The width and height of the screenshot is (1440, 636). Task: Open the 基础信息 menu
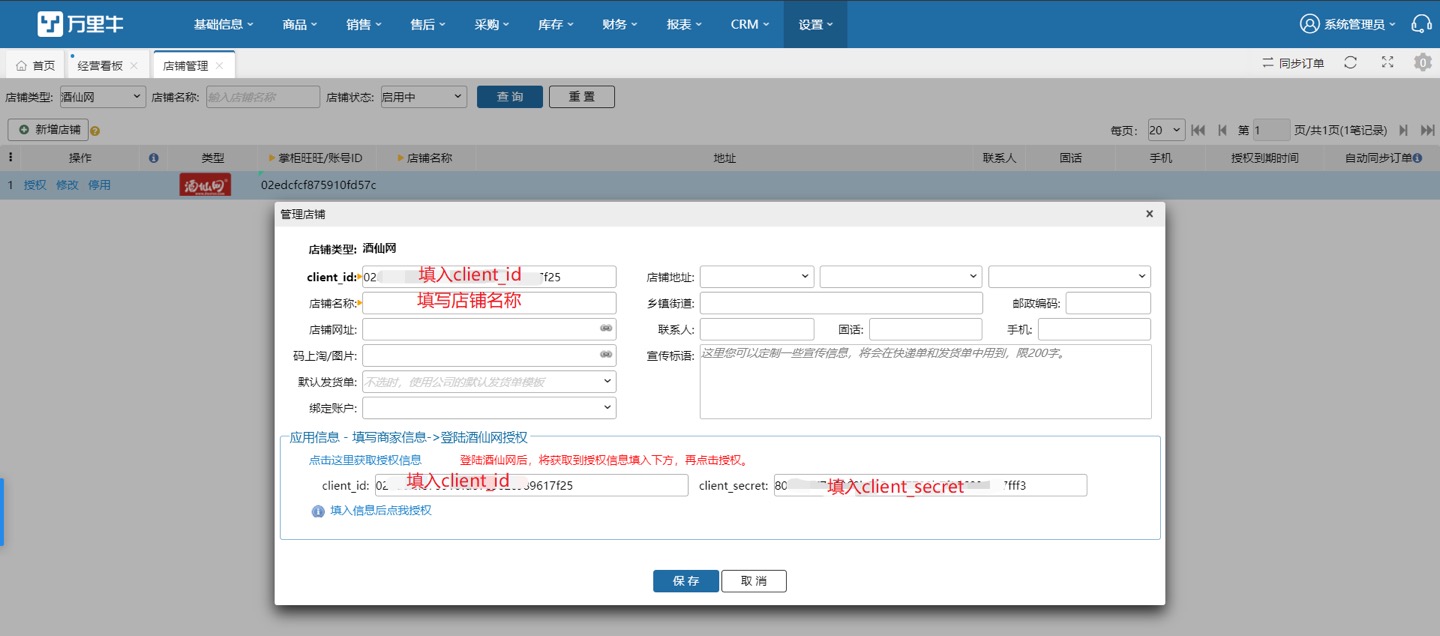point(223,24)
